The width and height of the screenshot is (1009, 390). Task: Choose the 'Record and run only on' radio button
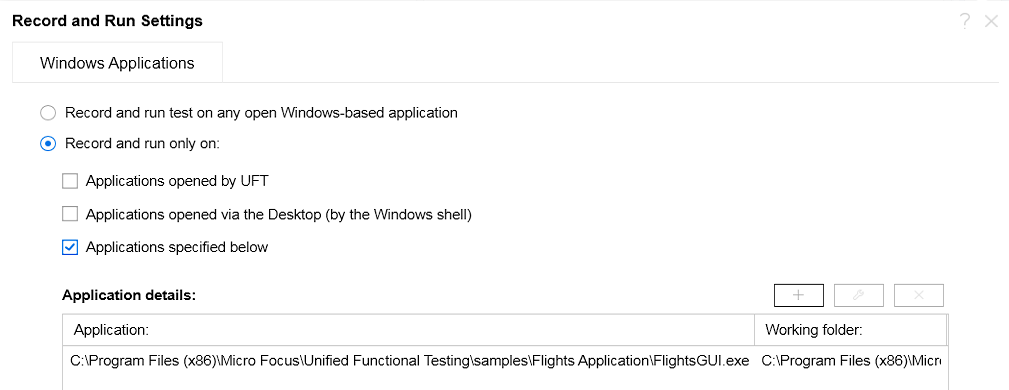click(48, 144)
